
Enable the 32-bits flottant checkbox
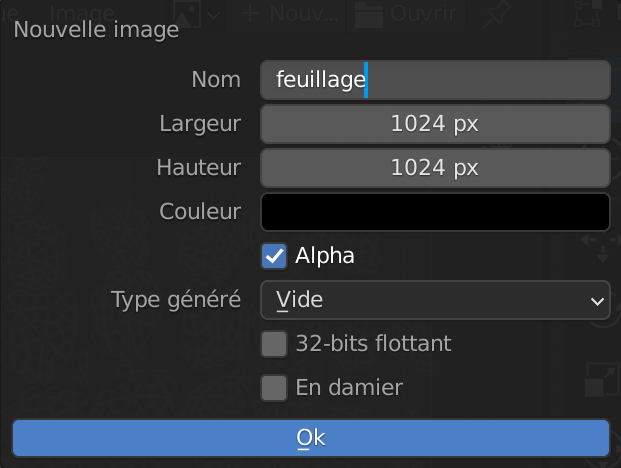[x=274, y=344]
